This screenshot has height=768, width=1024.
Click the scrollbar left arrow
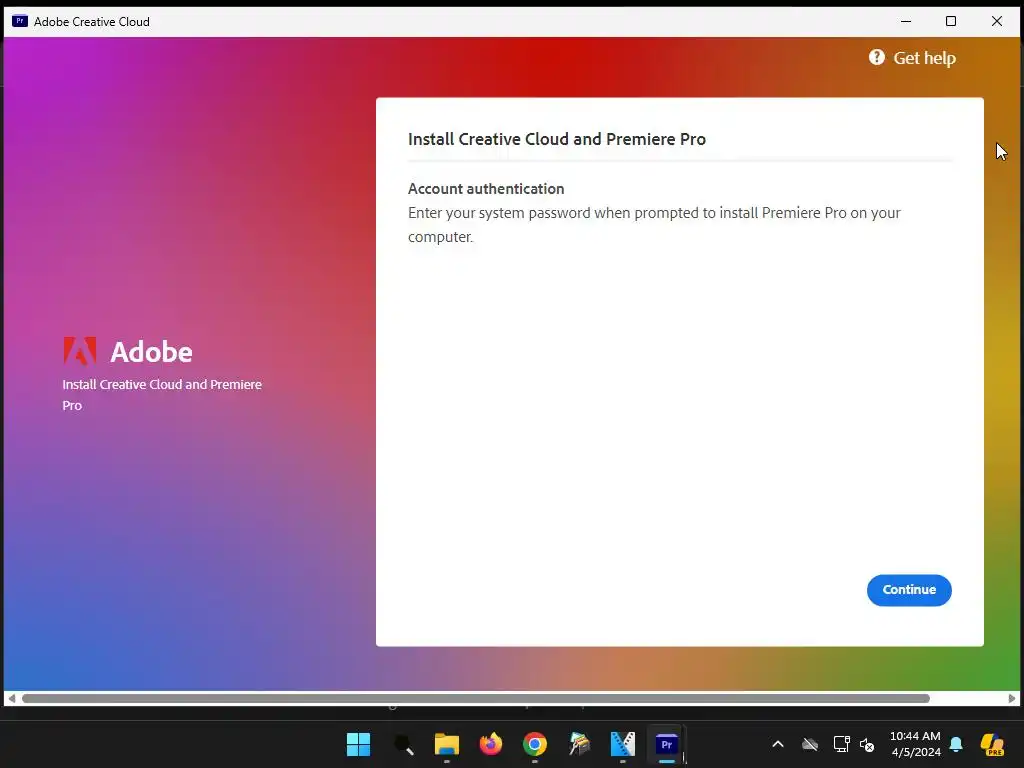click(x=11, y=698)
